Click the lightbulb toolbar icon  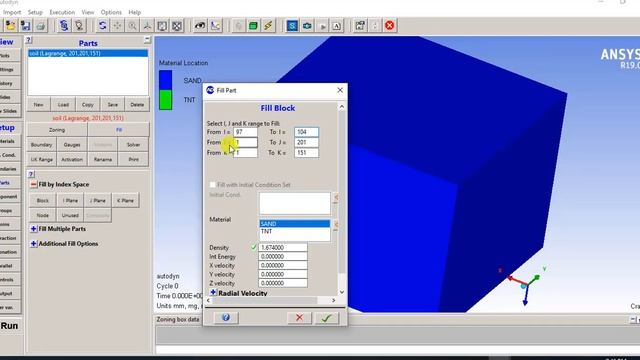pyautogui.click(x=79, y=26)
